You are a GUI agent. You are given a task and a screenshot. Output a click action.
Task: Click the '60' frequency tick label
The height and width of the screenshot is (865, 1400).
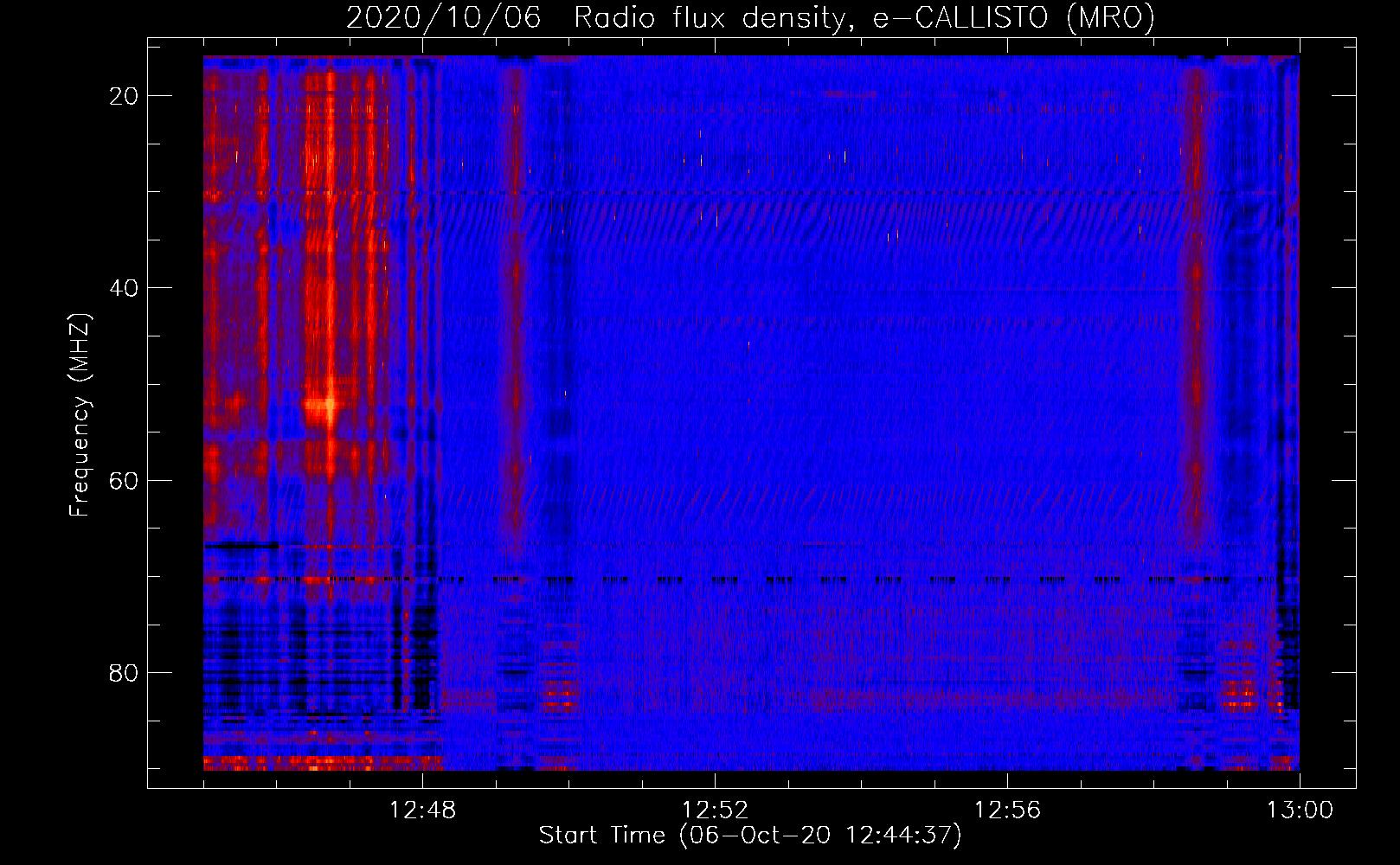pos(124,480)
